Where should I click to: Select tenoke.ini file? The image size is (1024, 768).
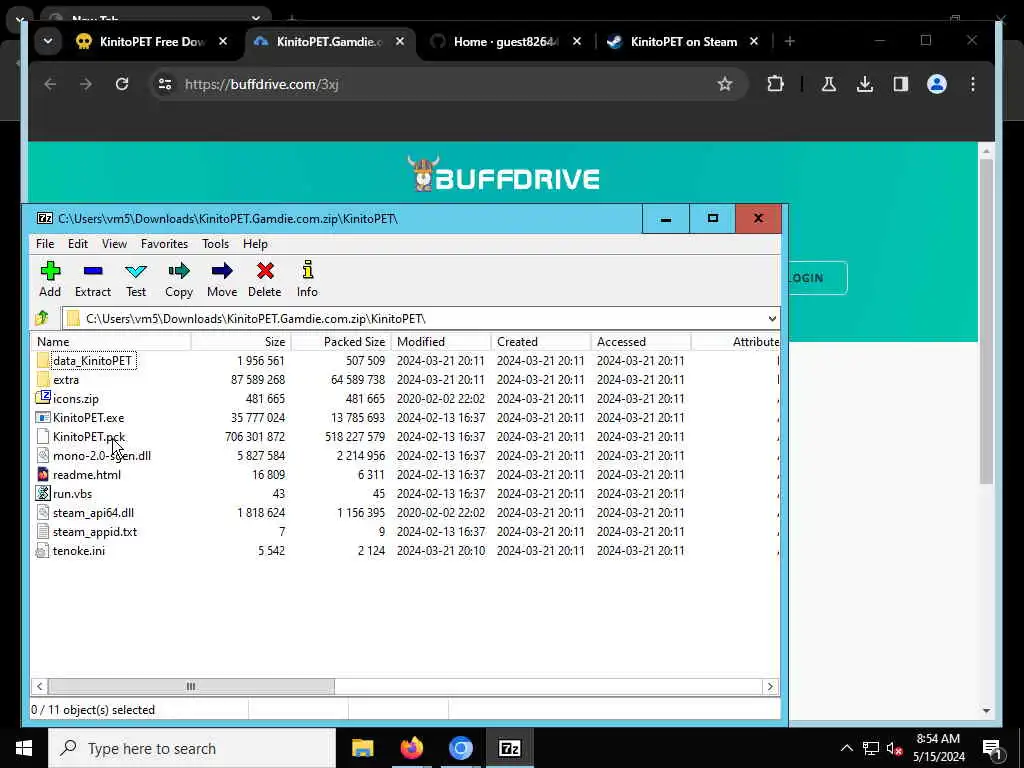pos(78,551)
